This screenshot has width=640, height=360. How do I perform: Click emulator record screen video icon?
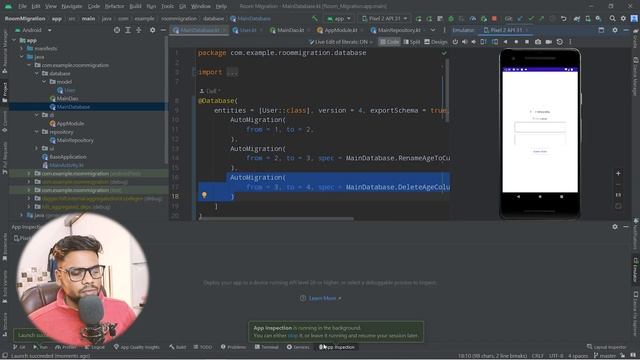[549, 42]
